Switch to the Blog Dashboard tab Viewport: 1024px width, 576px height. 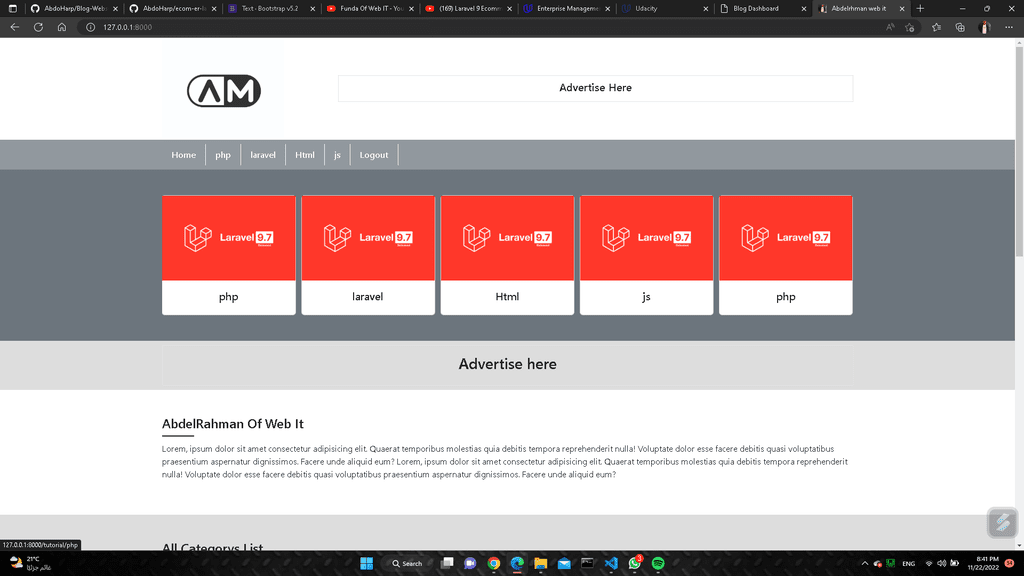[x=763, y=8]
